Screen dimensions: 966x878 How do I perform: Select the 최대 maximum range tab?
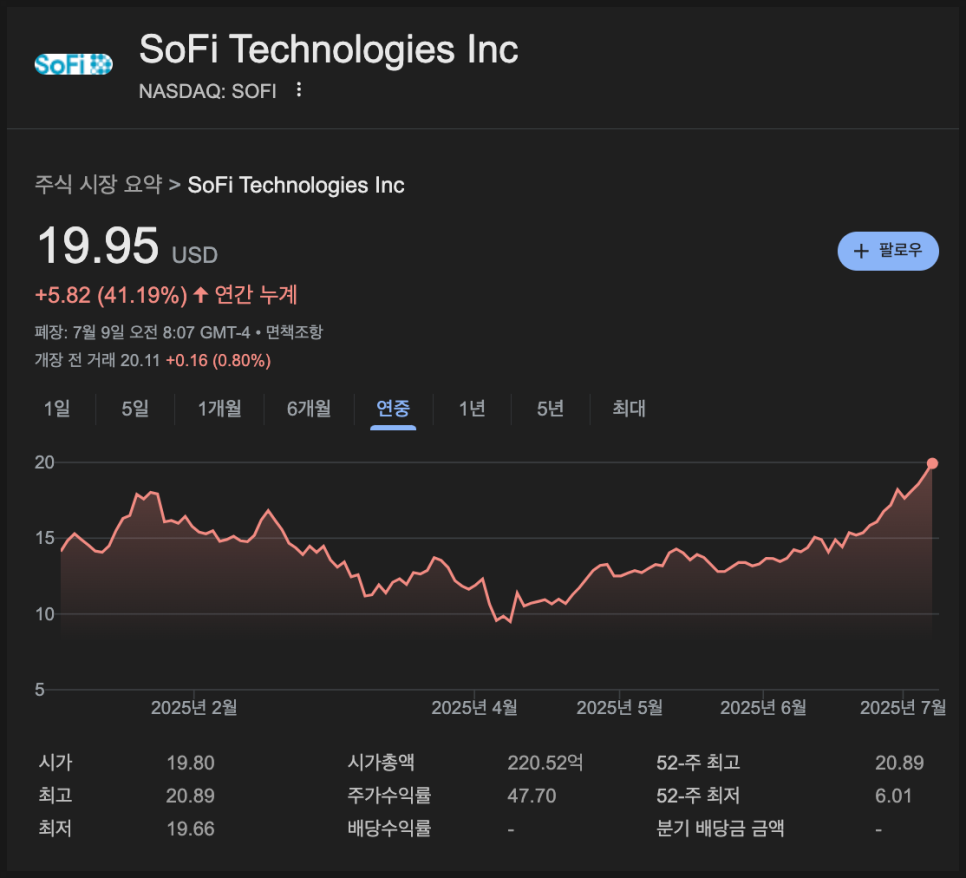pyautogui.click(x=628, y=409)
